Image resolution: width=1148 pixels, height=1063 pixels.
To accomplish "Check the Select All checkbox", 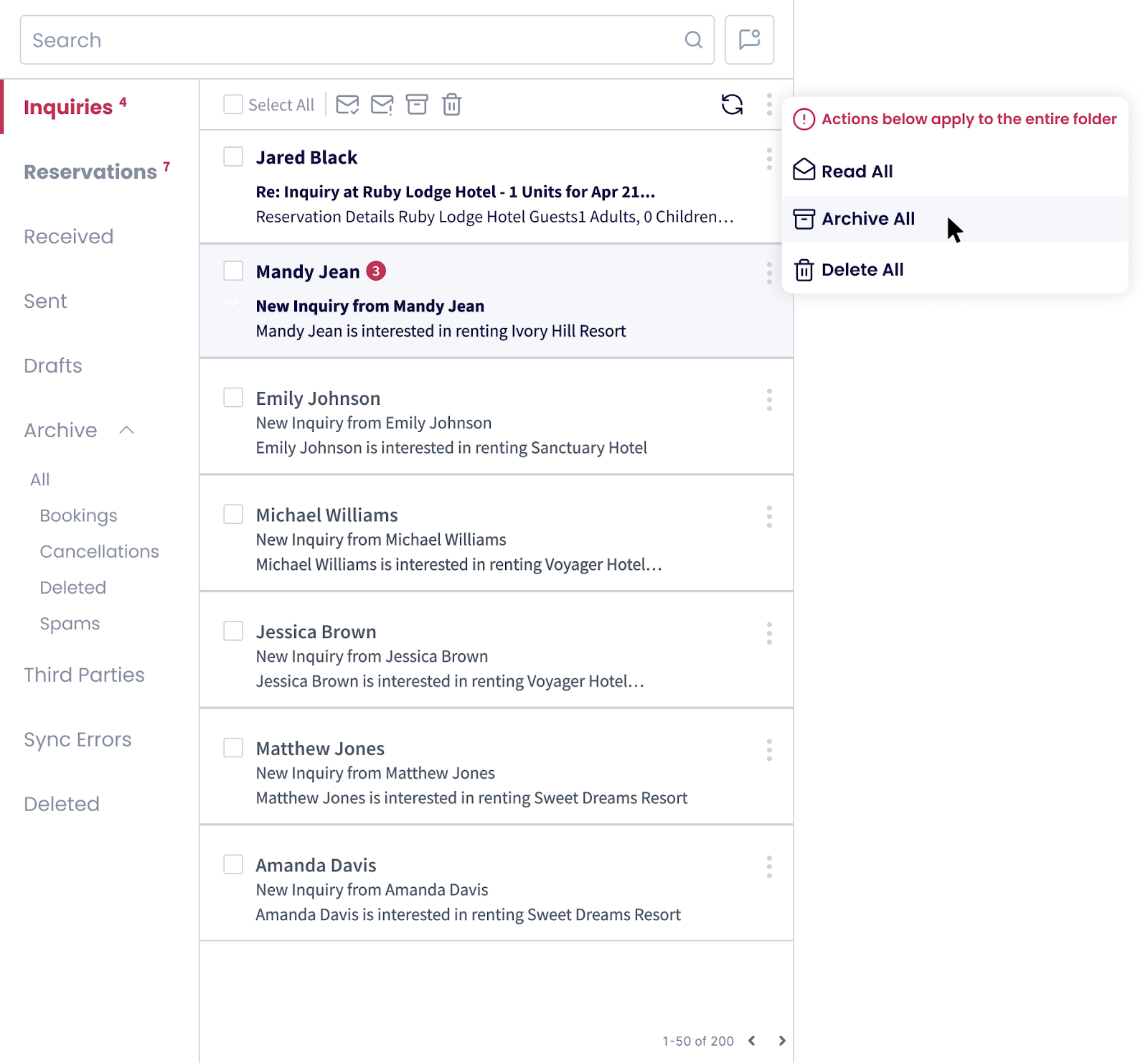I will click(233, 105).
